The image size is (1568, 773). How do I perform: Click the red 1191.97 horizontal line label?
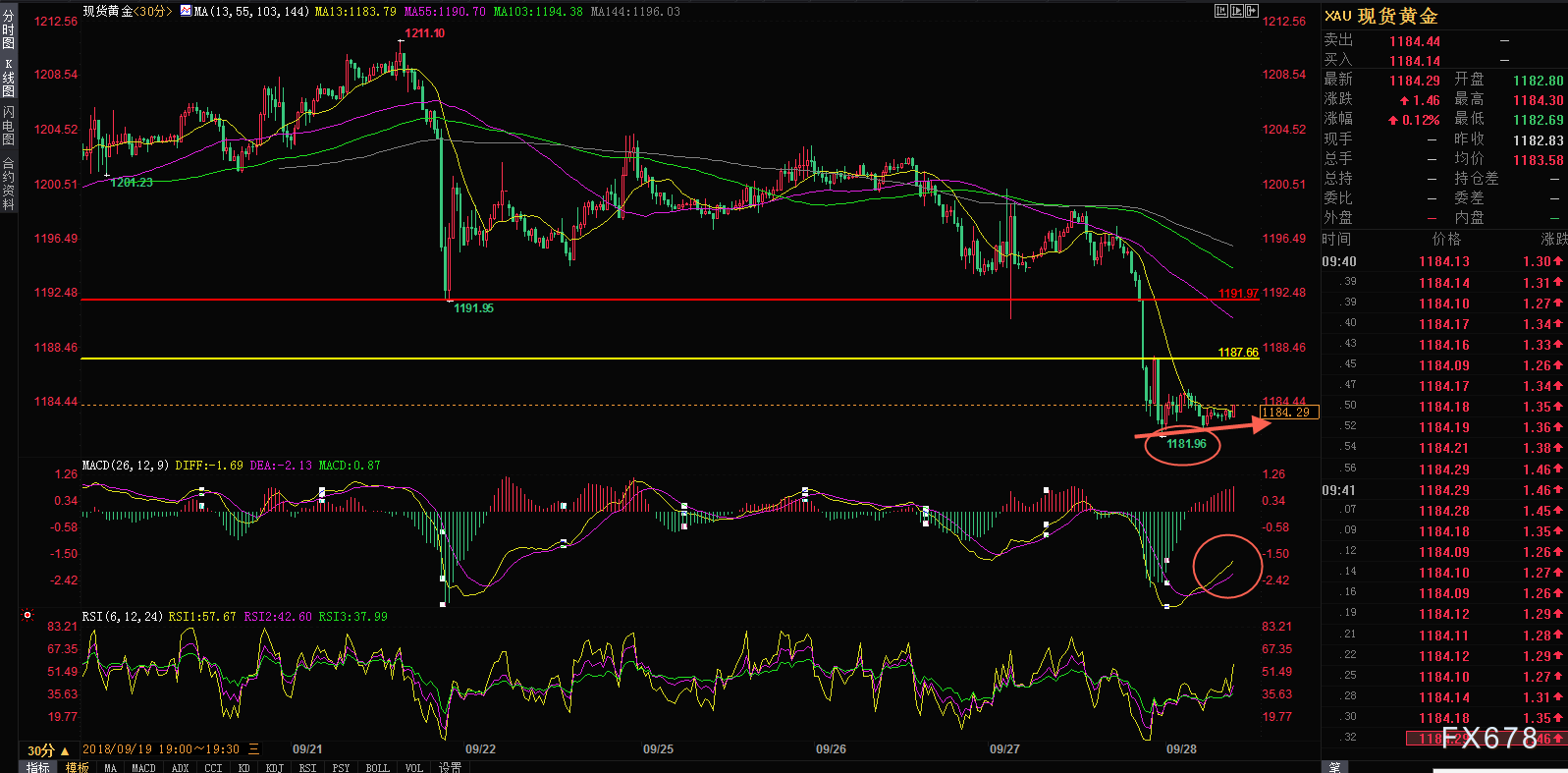point(1238,294)
